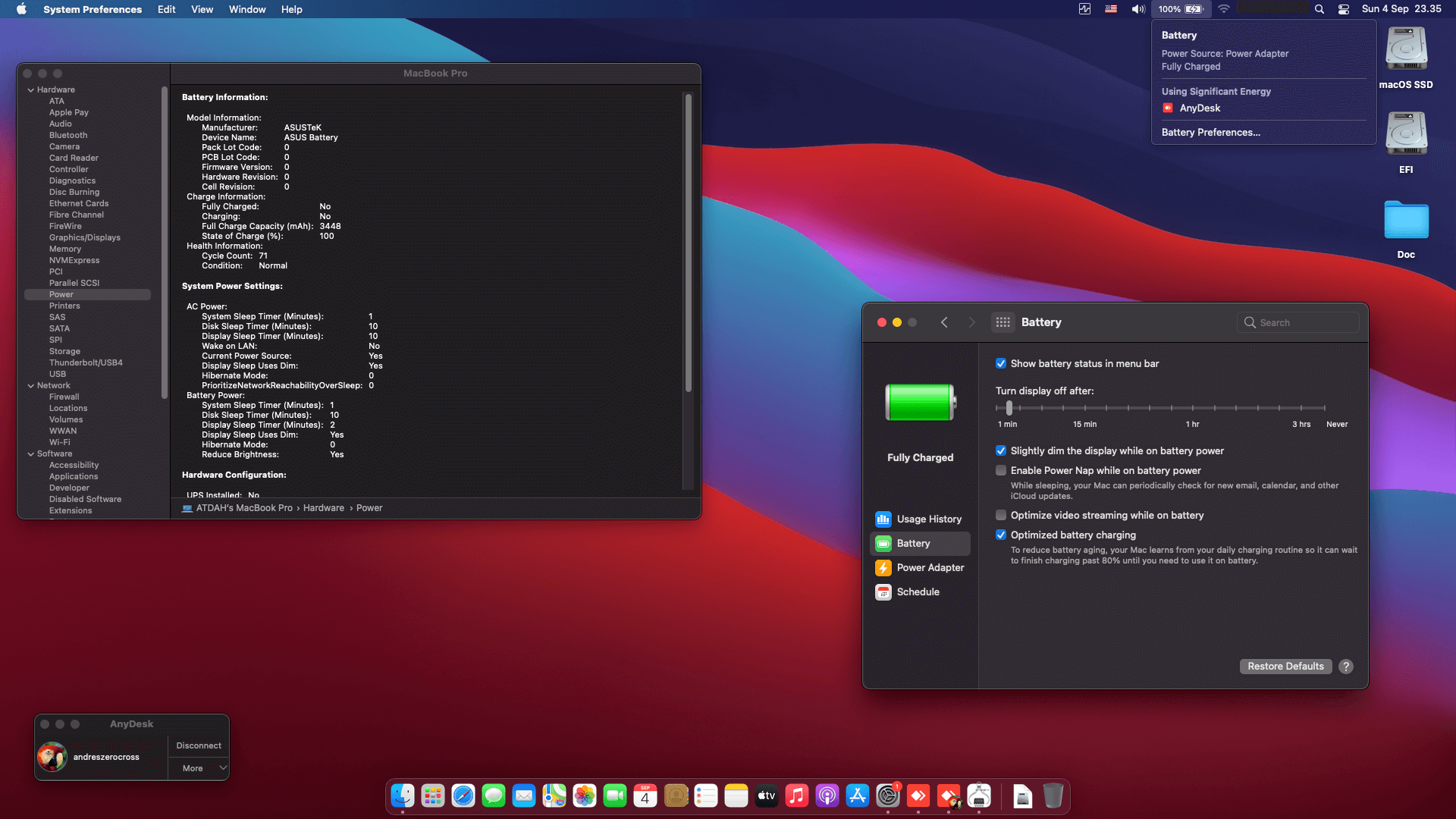Click the Battery section icon

click(883, 543)
